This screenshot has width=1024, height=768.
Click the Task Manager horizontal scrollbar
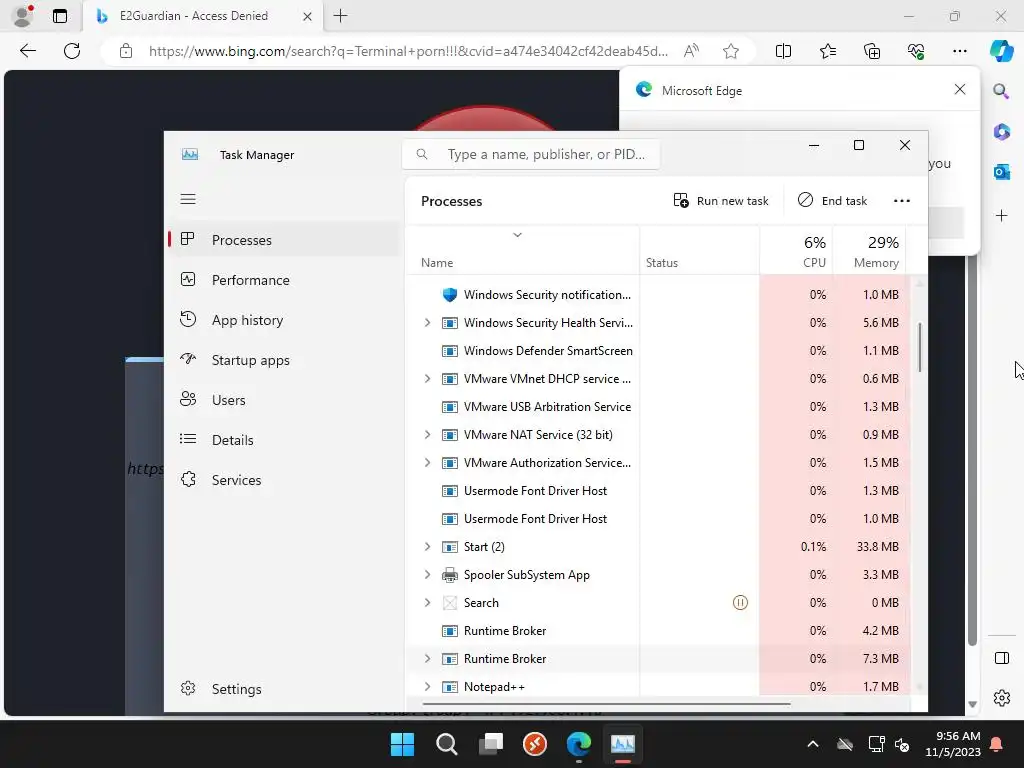tap(606, 705)
